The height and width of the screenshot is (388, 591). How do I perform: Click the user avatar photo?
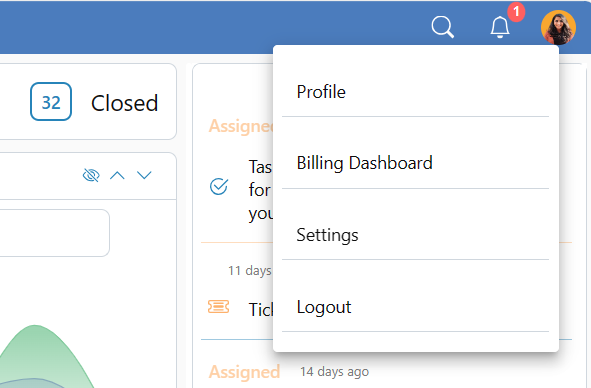[x=558, y=28]
